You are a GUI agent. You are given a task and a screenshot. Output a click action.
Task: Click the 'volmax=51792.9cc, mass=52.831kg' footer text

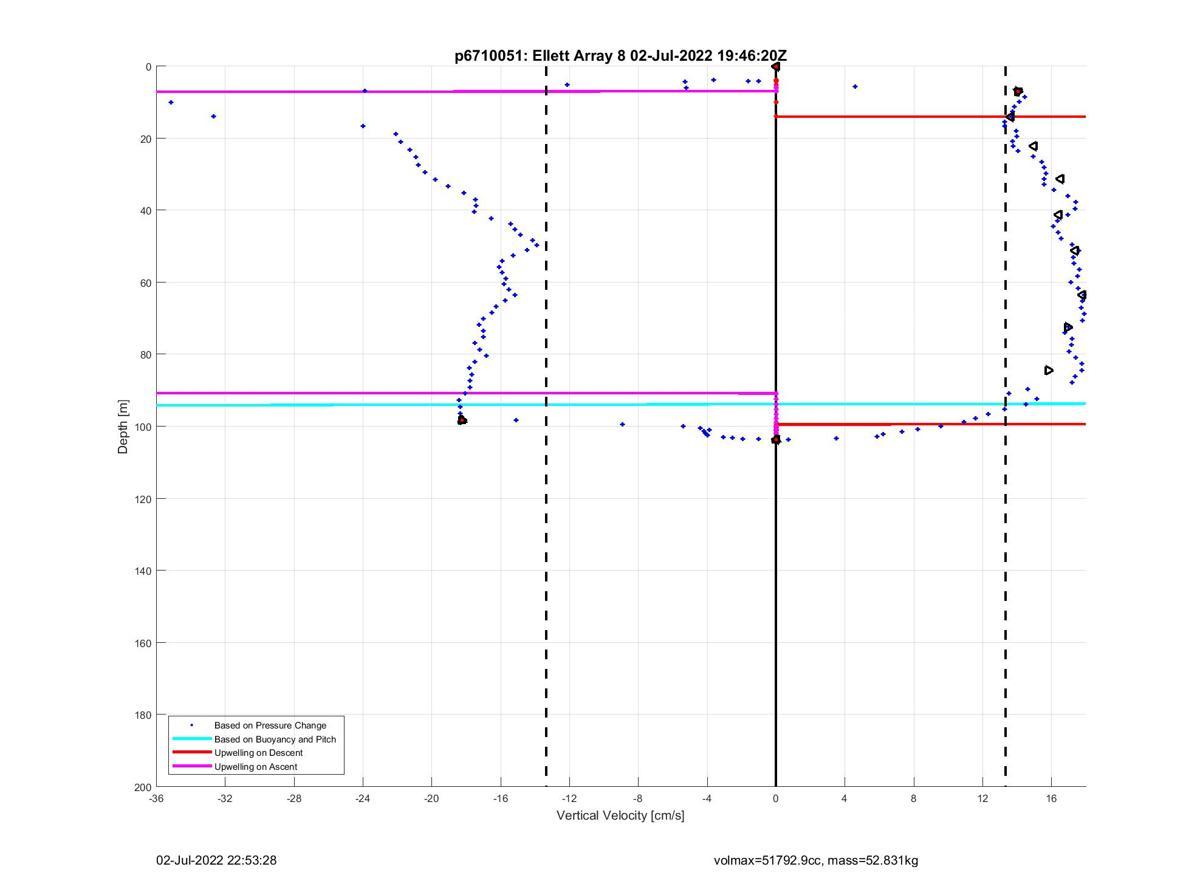pos(816,860)
